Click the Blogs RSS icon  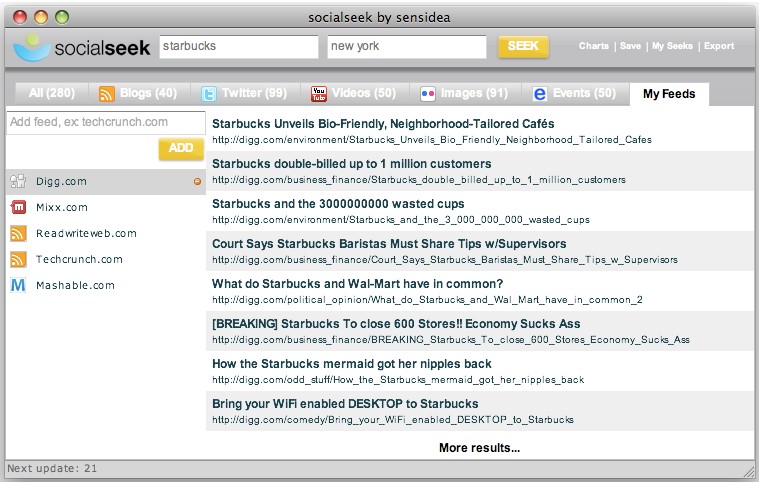106,93
